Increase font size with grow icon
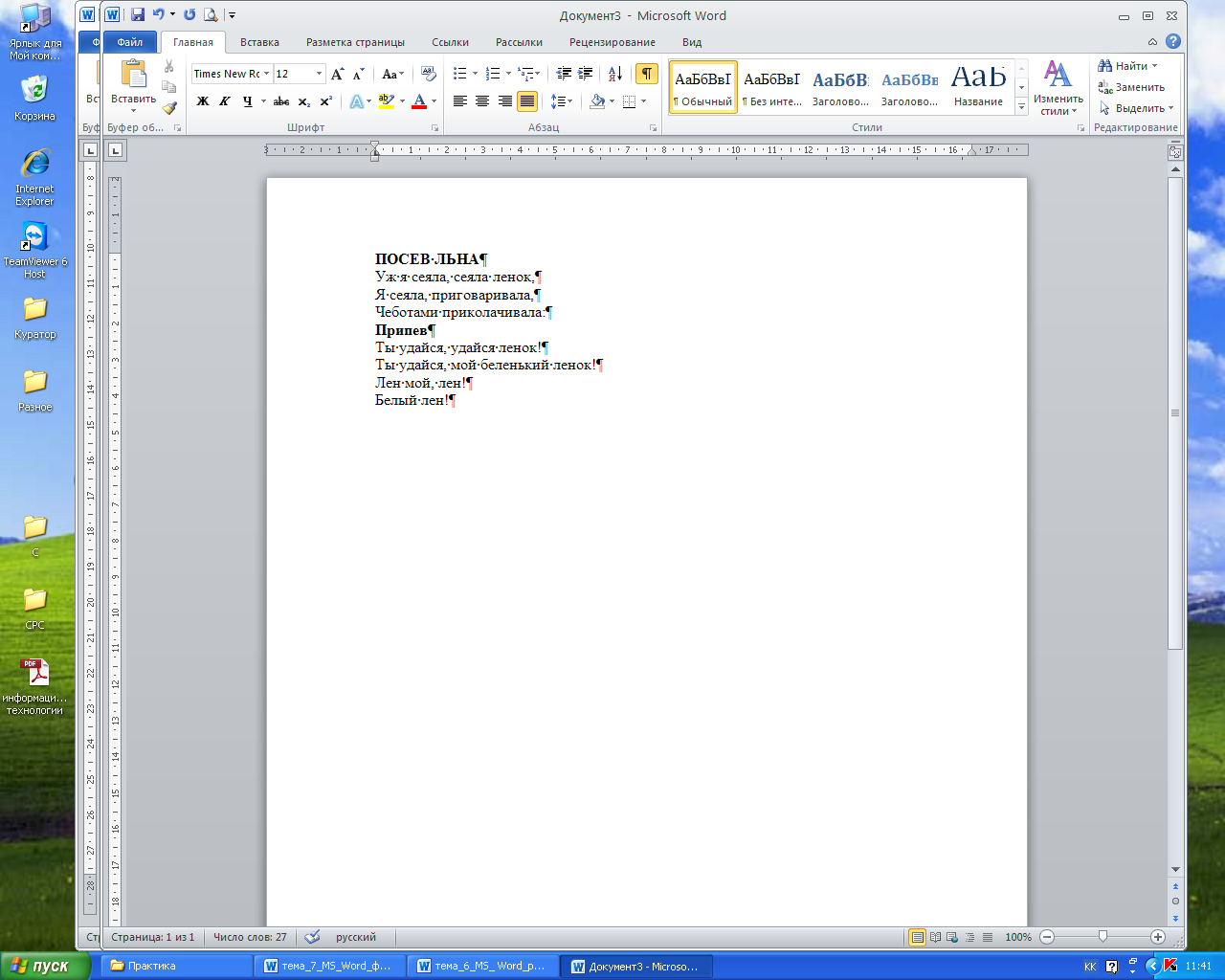Screen dimensions: 1225x980 [337, 74]
